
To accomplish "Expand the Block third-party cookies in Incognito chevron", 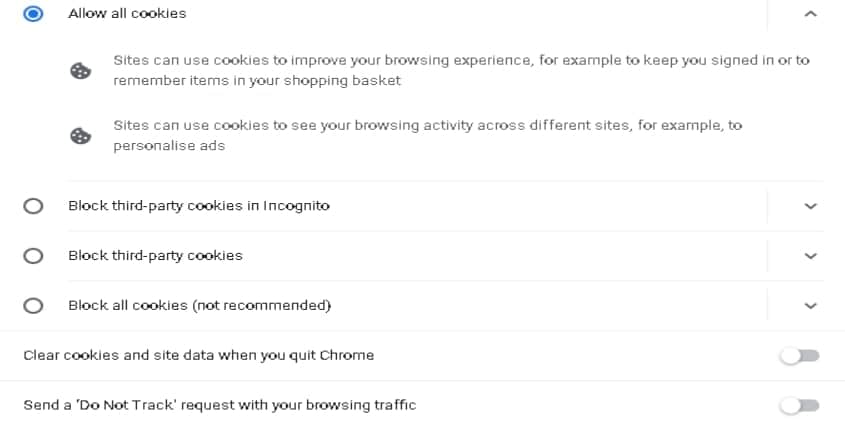I will tap(811, 206).
